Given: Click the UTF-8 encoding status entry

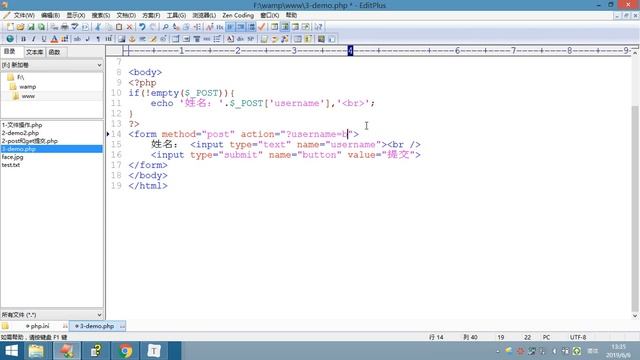Looking at the screenshot, I should (x=578, y=337).
